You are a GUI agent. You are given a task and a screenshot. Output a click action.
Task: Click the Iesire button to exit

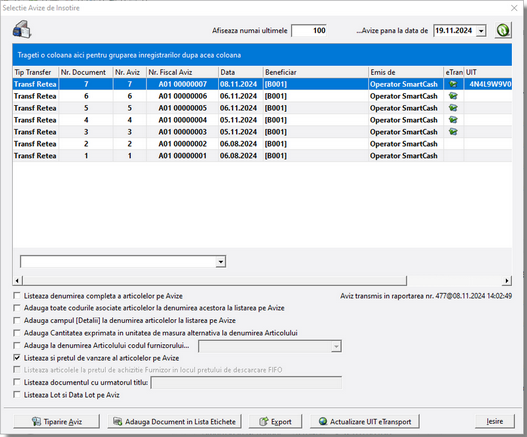[x=494, y=421]
